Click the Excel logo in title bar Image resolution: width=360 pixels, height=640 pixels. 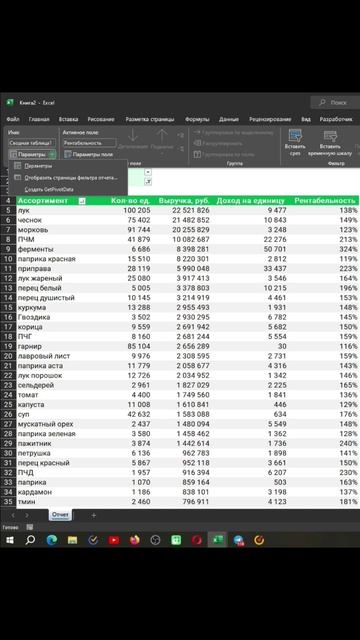(x=10, y=102)
